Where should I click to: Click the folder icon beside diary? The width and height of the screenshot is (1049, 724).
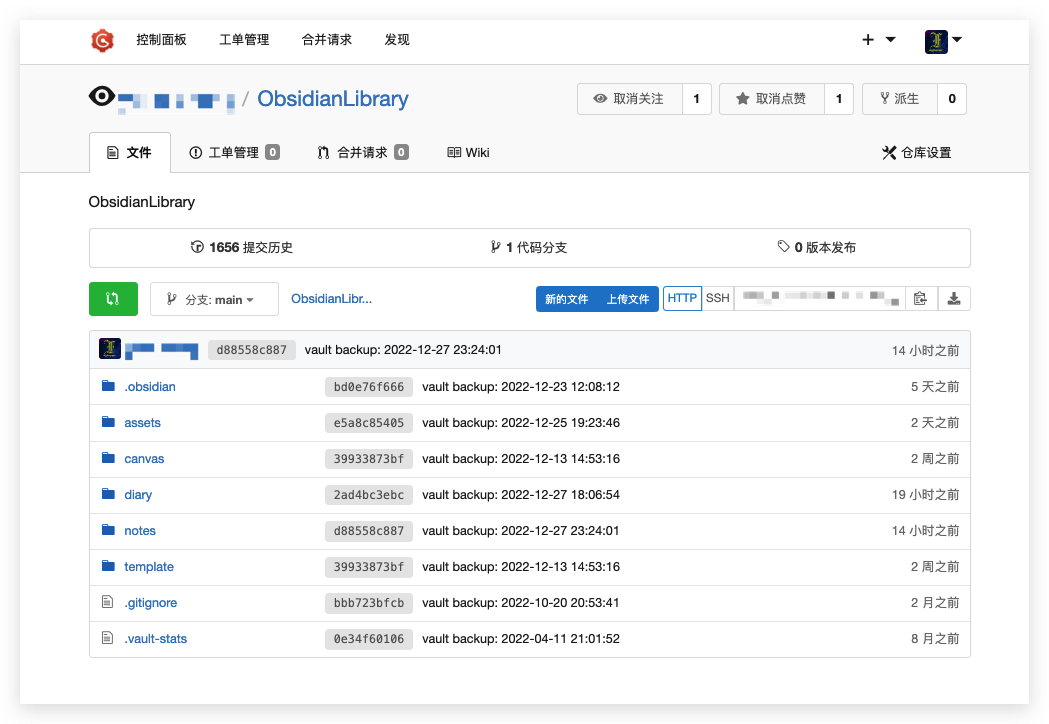click(x=108, y=494)
